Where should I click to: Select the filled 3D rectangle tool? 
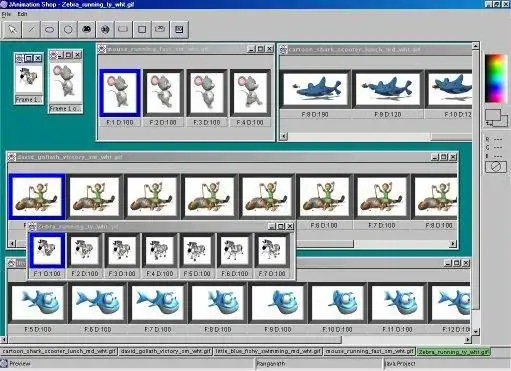tap(179, 29)
